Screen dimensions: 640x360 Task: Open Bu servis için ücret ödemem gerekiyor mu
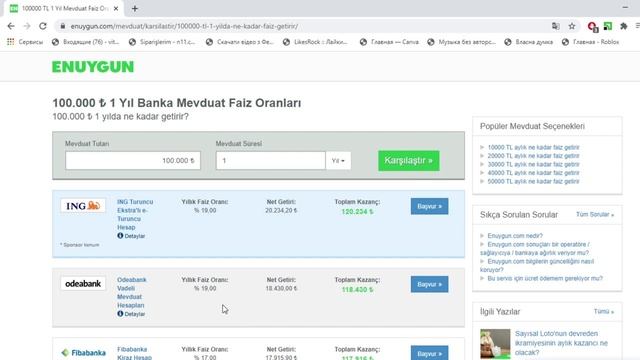(545, 278)
